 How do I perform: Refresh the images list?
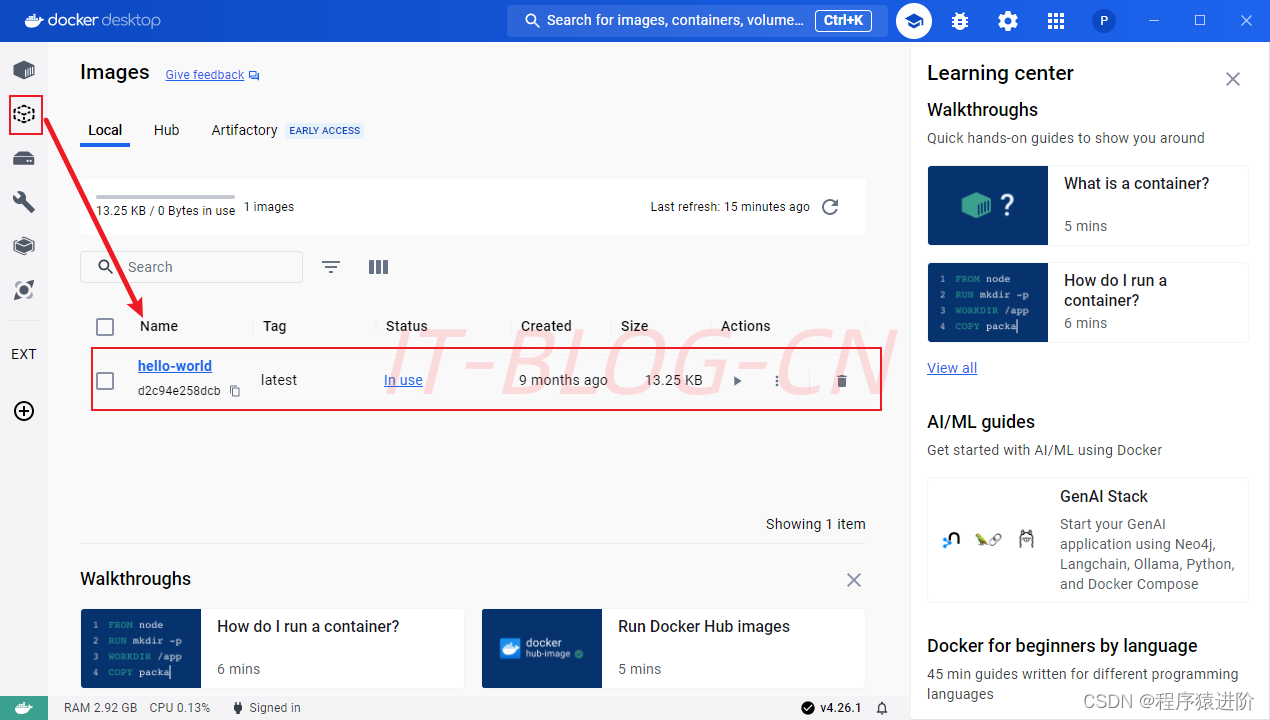[x=830, y=207]
